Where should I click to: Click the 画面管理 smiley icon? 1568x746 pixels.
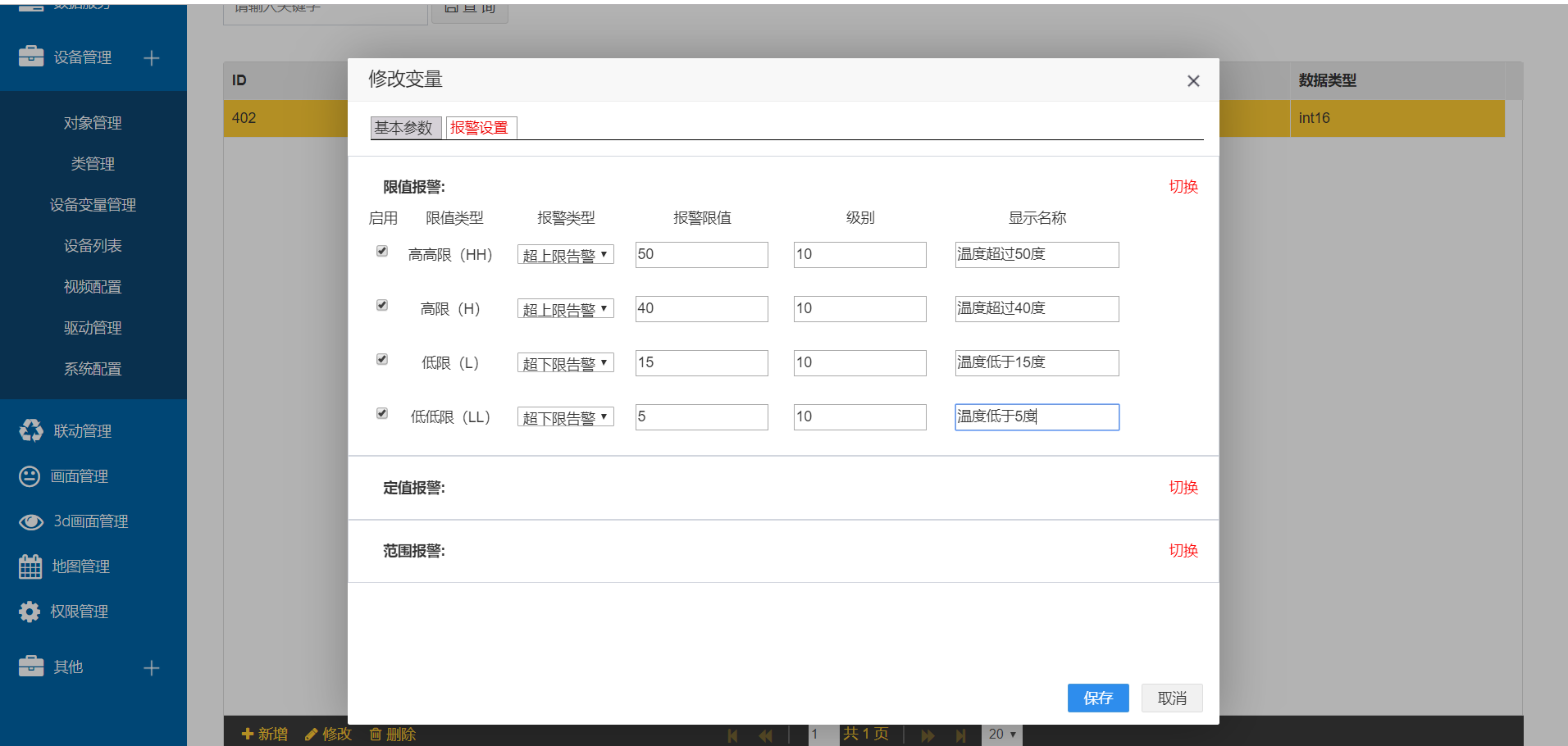click(30, 476)
